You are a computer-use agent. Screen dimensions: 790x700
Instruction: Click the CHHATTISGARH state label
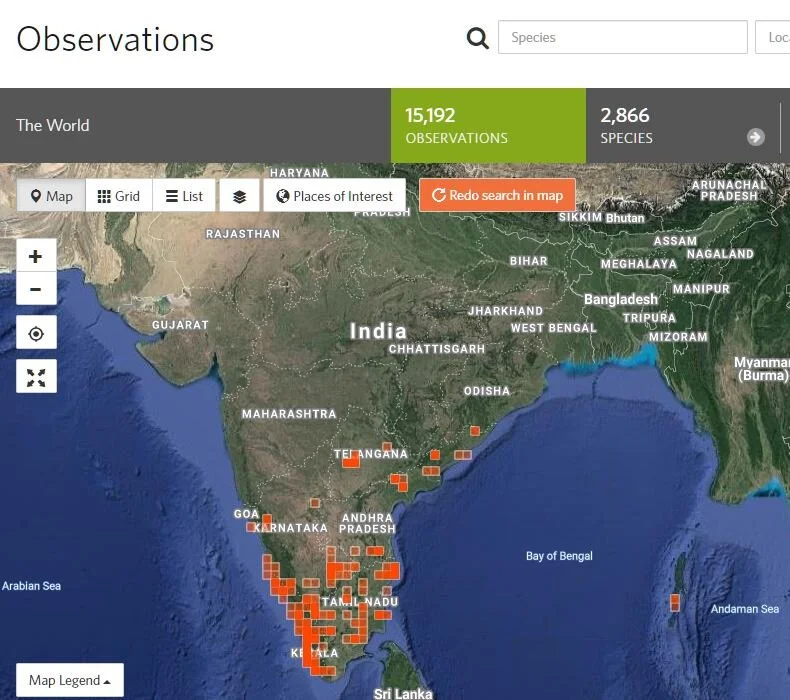click(x=436, y=349)
